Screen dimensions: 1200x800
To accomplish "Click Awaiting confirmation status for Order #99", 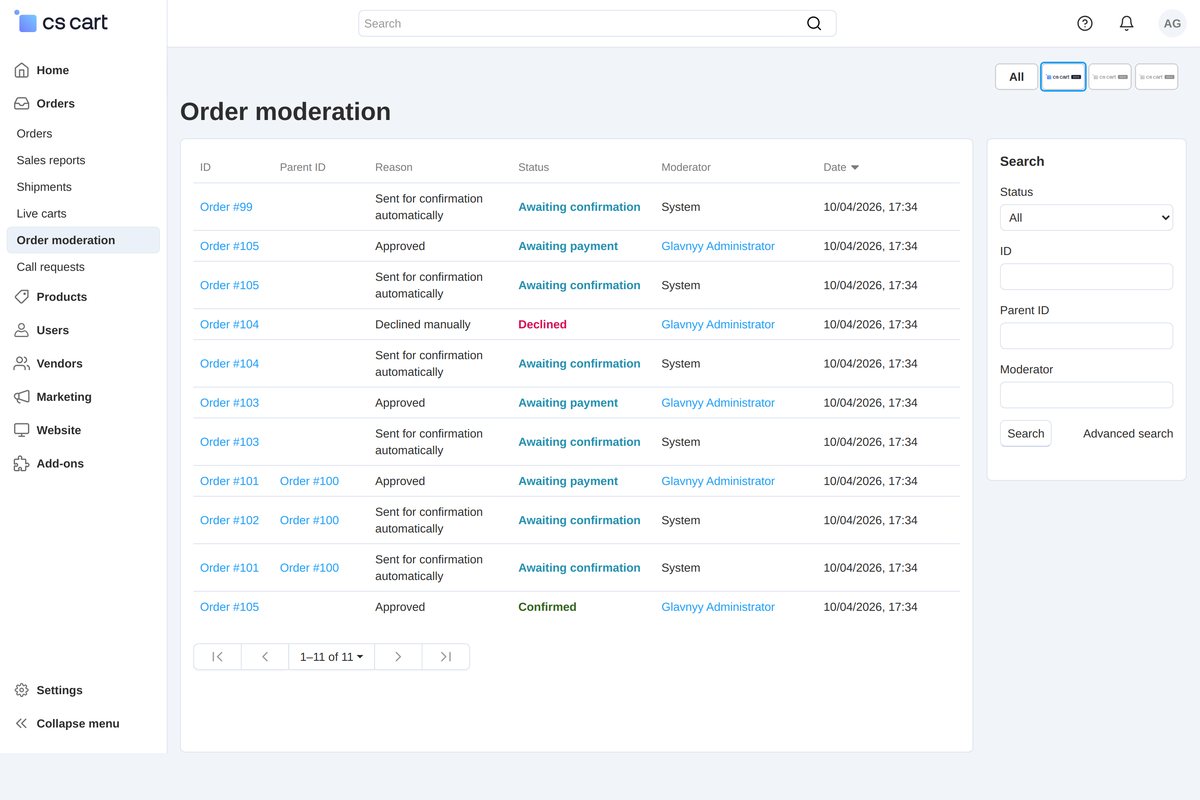I will pyautogui.click(x=579, y=207).
